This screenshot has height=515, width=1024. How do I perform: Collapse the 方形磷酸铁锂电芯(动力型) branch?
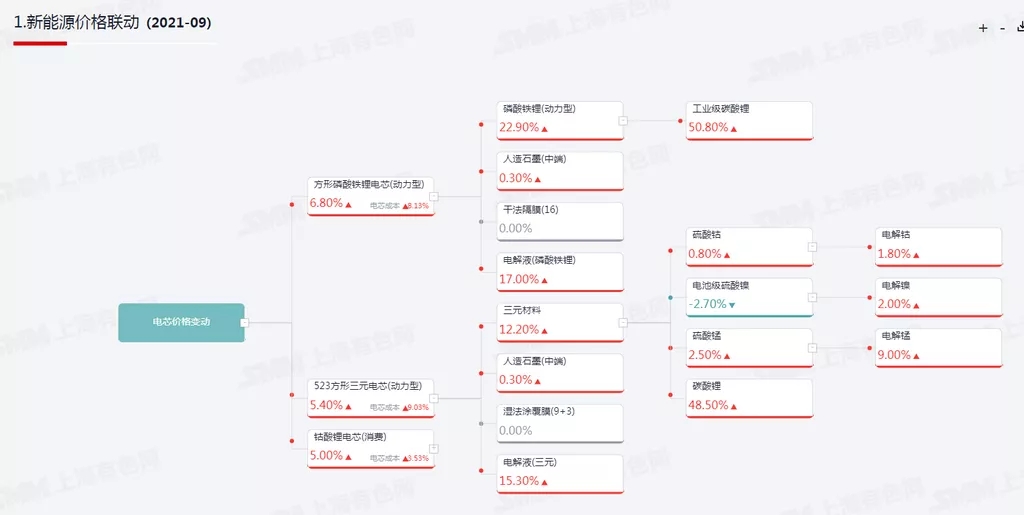pyautogui.click(x=434, y=197)
